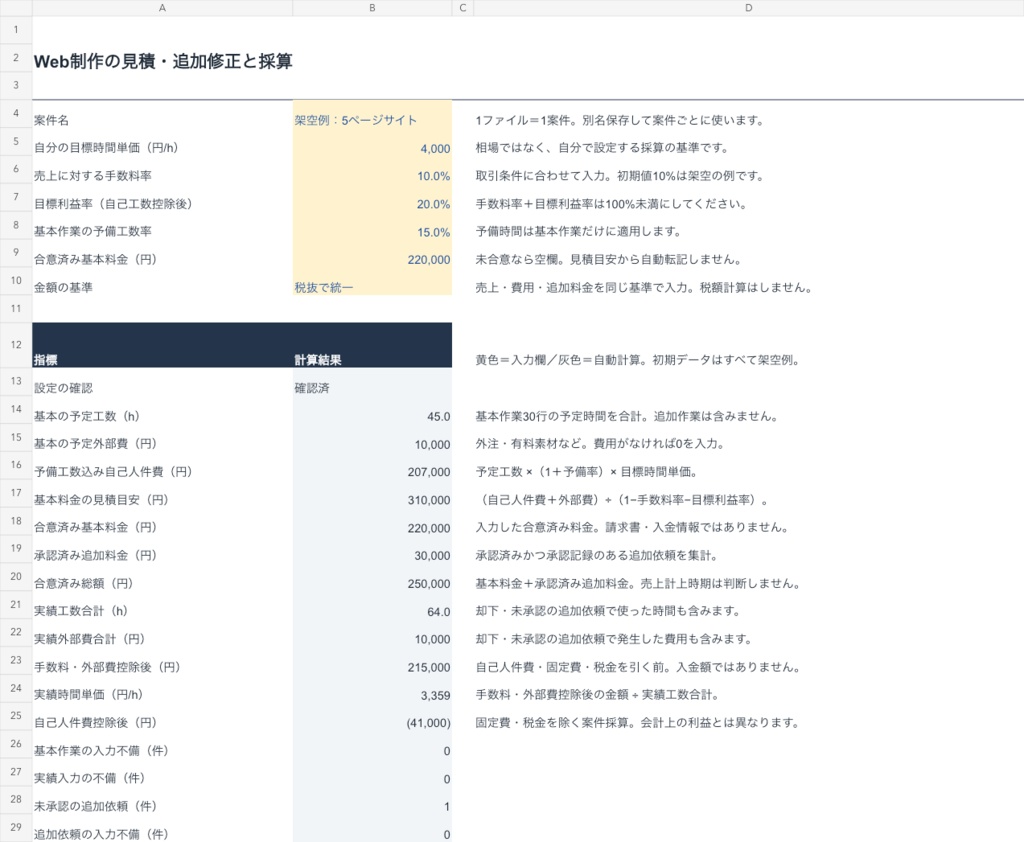The width and height of the screenshot is (1024, 842).
Task: Click label '案件名'
Action: click(x=52, y=120)
